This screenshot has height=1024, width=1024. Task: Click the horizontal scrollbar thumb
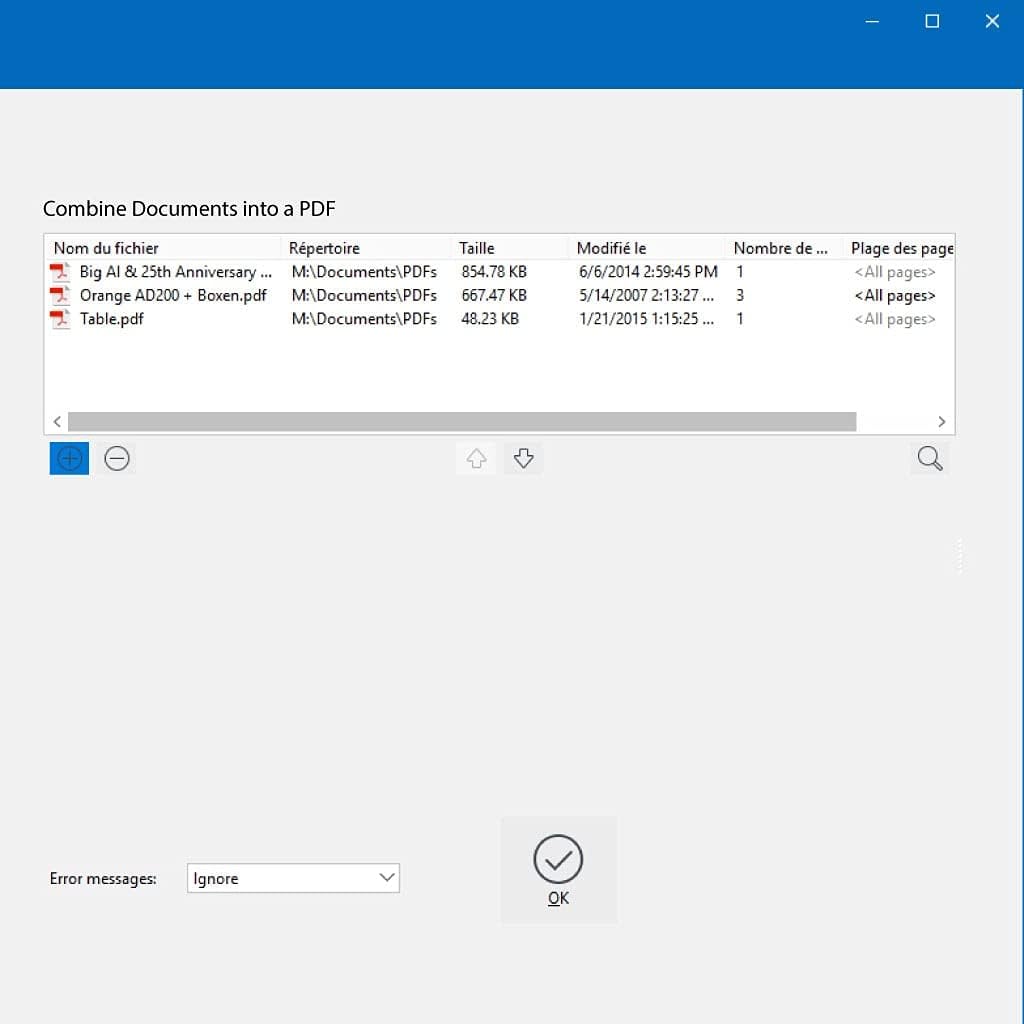[460, 421]
